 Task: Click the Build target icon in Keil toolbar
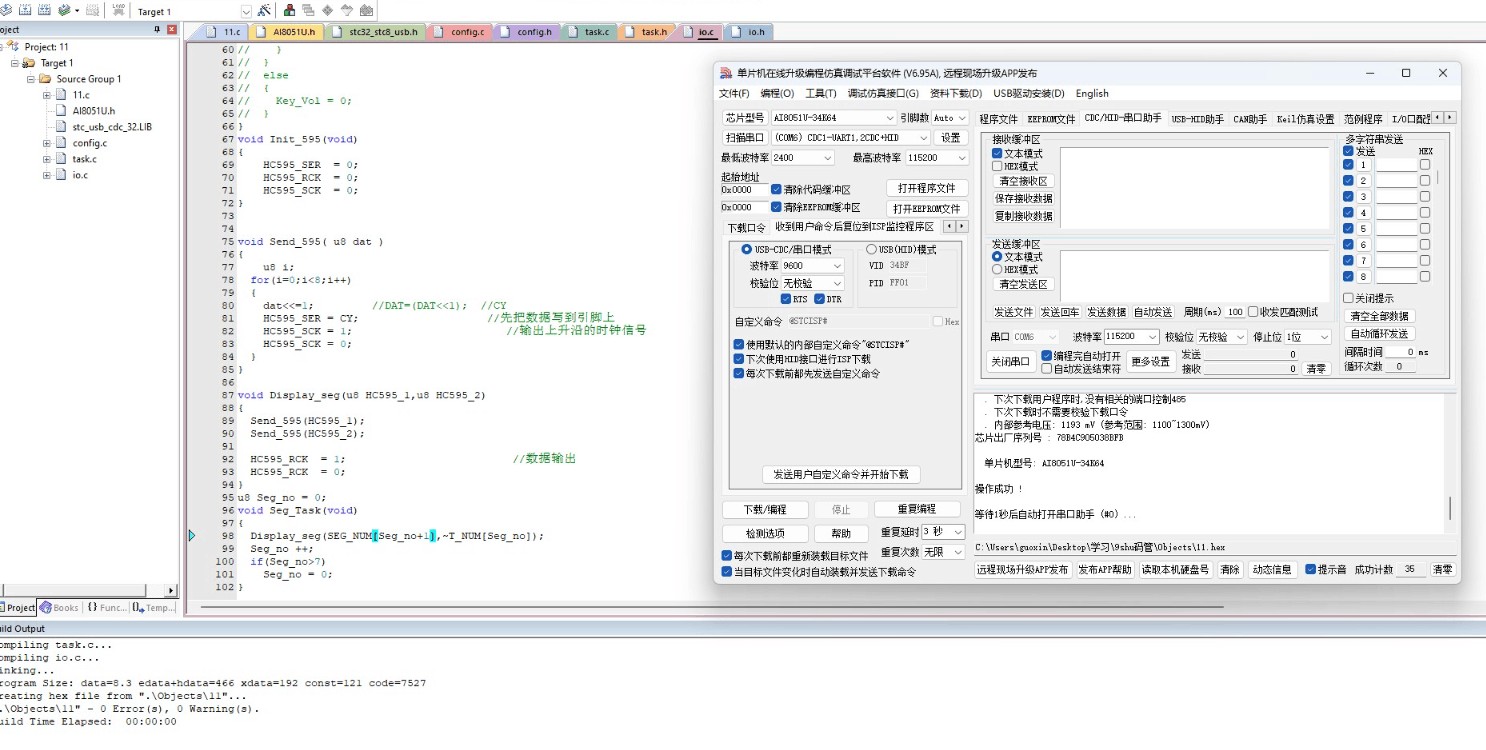coord(25,10)
